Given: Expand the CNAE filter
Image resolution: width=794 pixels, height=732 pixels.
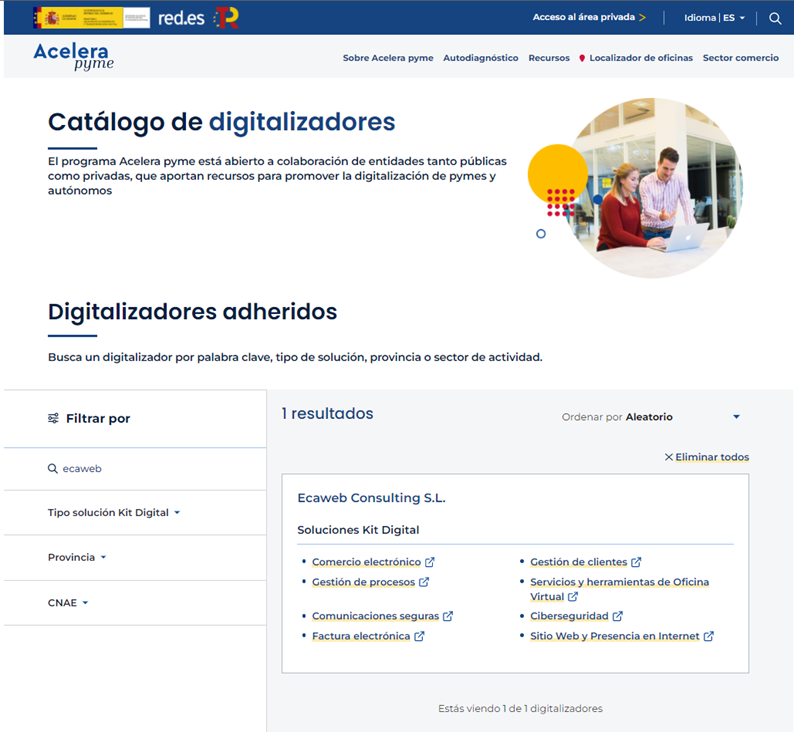Looking at the screenshot, I should click(x=68, y=603).
